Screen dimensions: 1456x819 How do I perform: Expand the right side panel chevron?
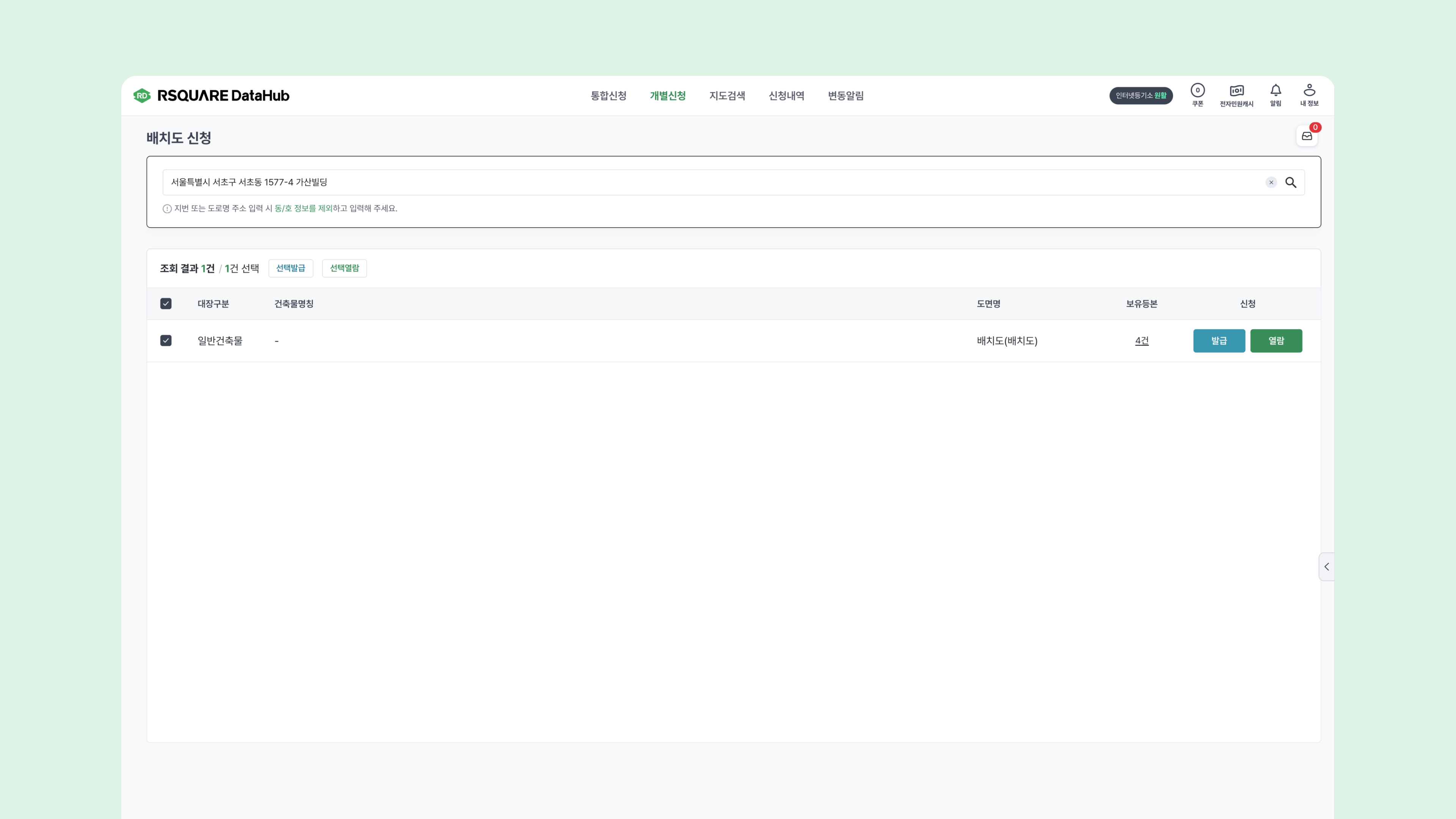[1326, 566]
